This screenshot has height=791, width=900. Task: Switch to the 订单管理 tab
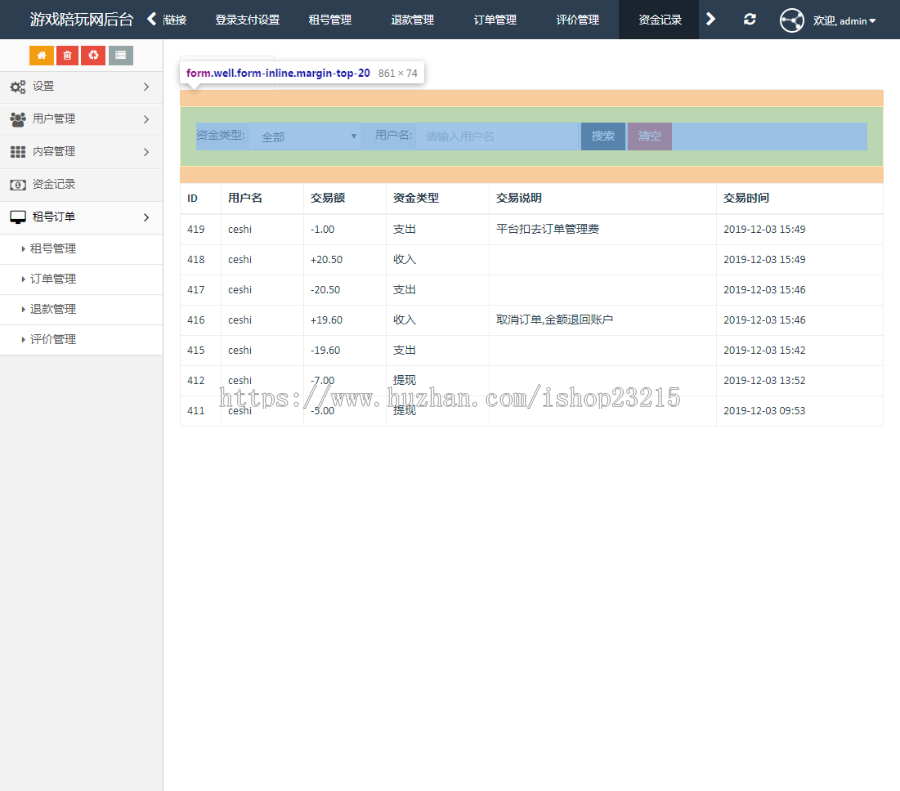coord(495,20)
